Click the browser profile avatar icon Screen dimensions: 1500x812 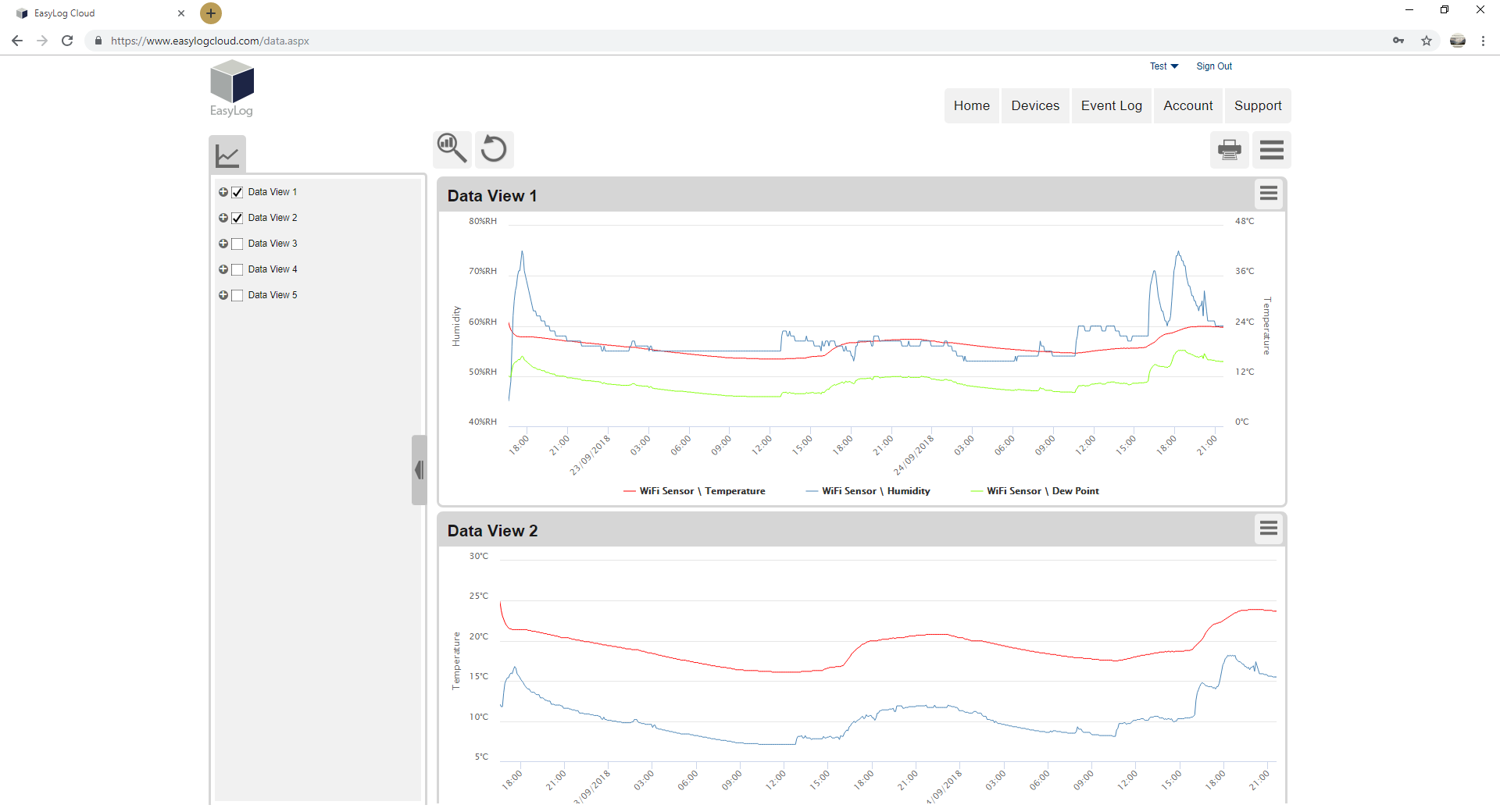pos(1458,41)
